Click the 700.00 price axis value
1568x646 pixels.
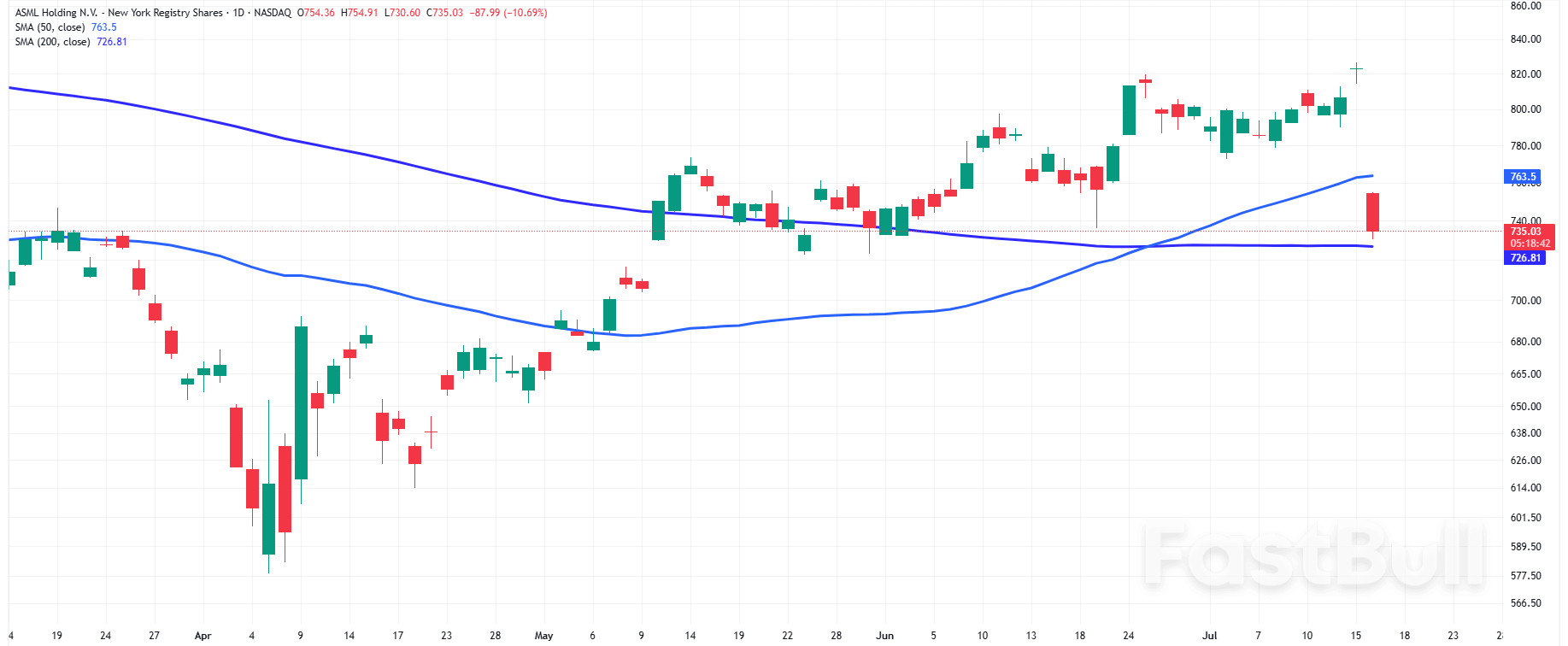[1525, 301]
